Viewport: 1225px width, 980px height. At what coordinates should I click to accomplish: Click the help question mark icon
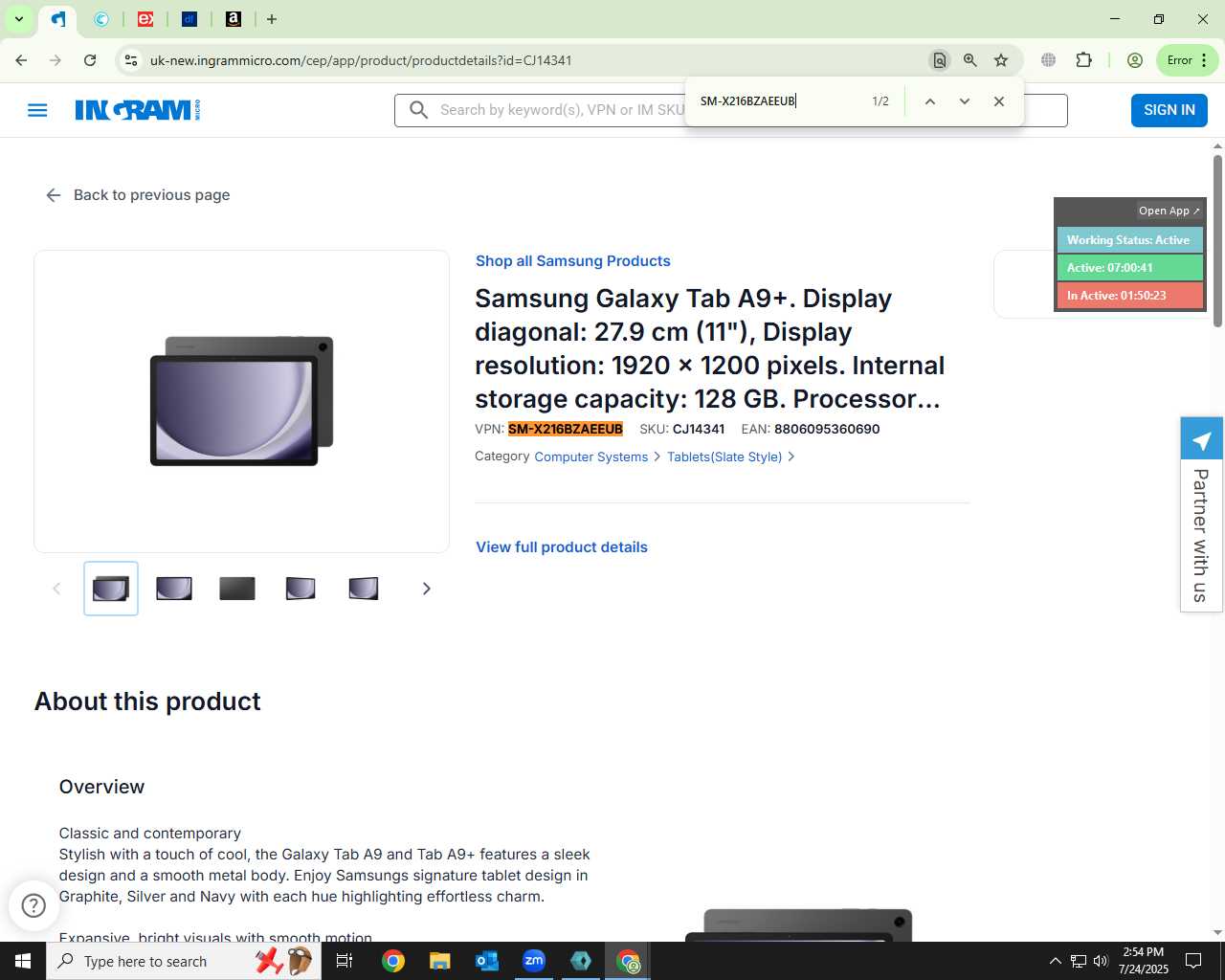click(33, 905)
